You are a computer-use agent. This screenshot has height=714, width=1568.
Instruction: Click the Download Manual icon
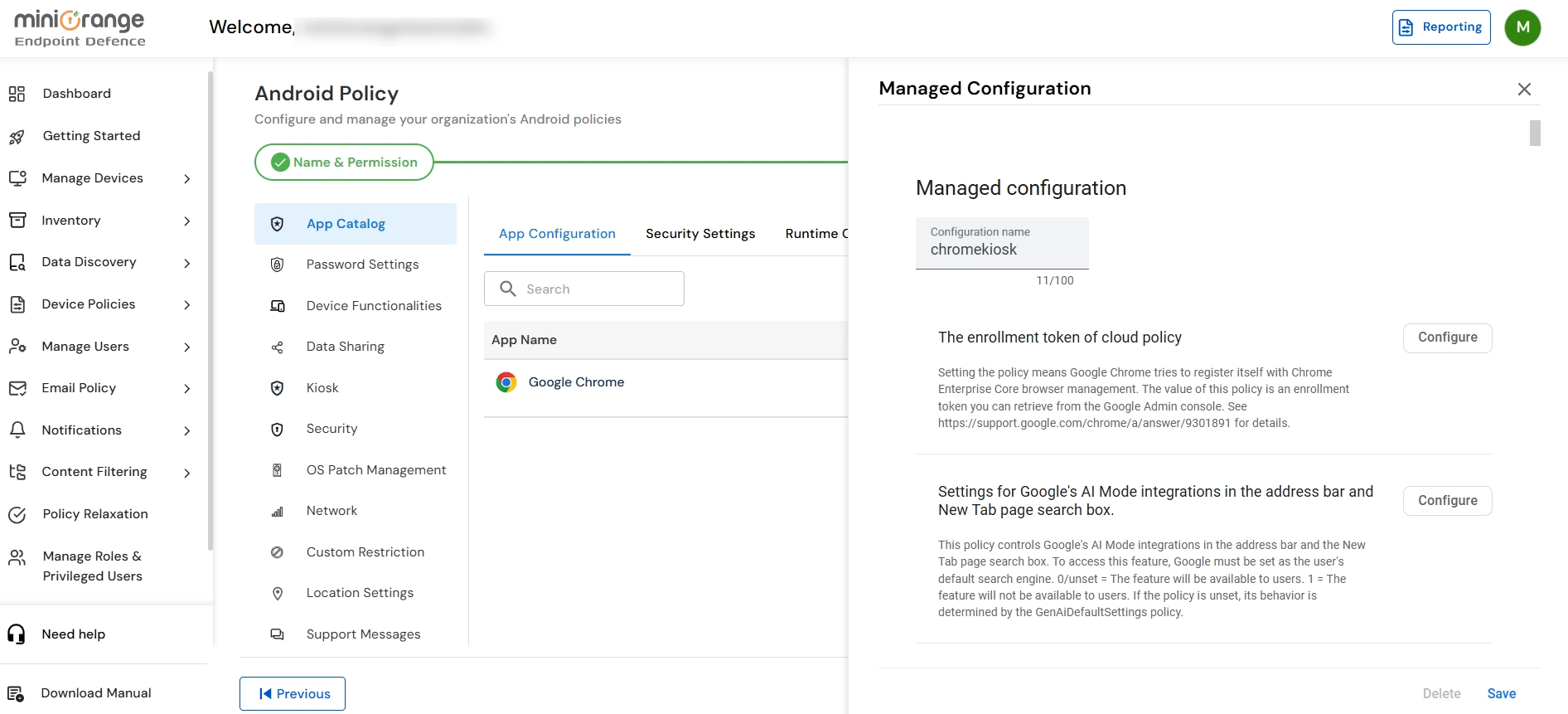(16, 694)
